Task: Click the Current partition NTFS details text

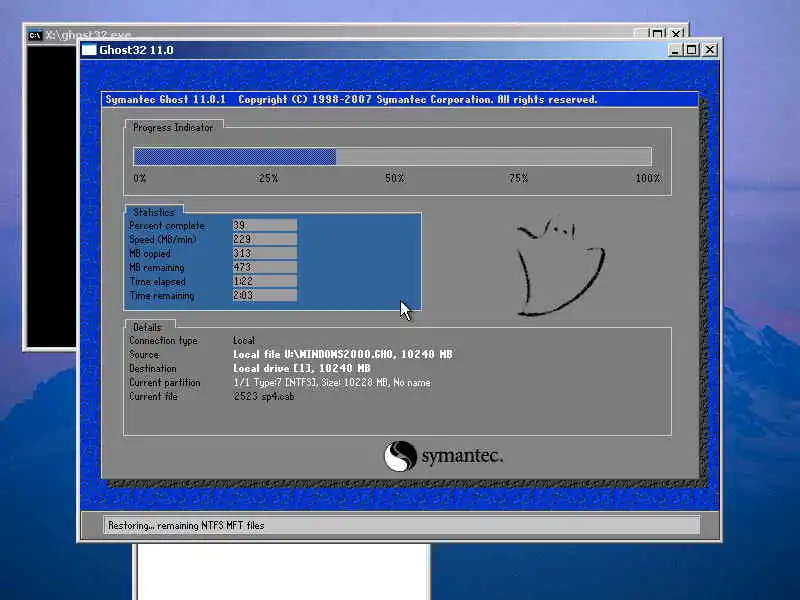Action: tap(332, 382)
